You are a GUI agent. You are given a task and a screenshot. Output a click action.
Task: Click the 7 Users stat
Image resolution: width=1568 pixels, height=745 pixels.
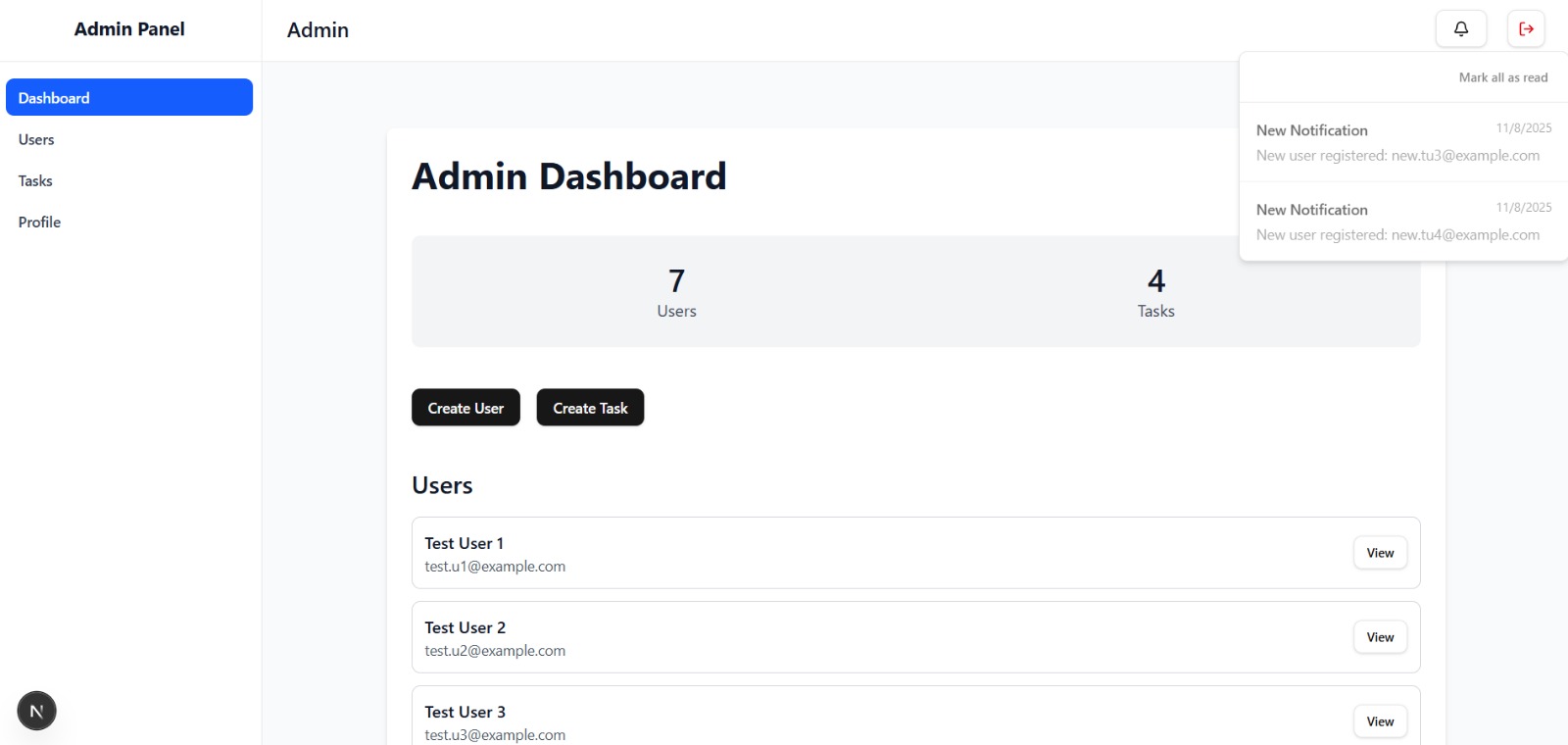pos(676,292)
